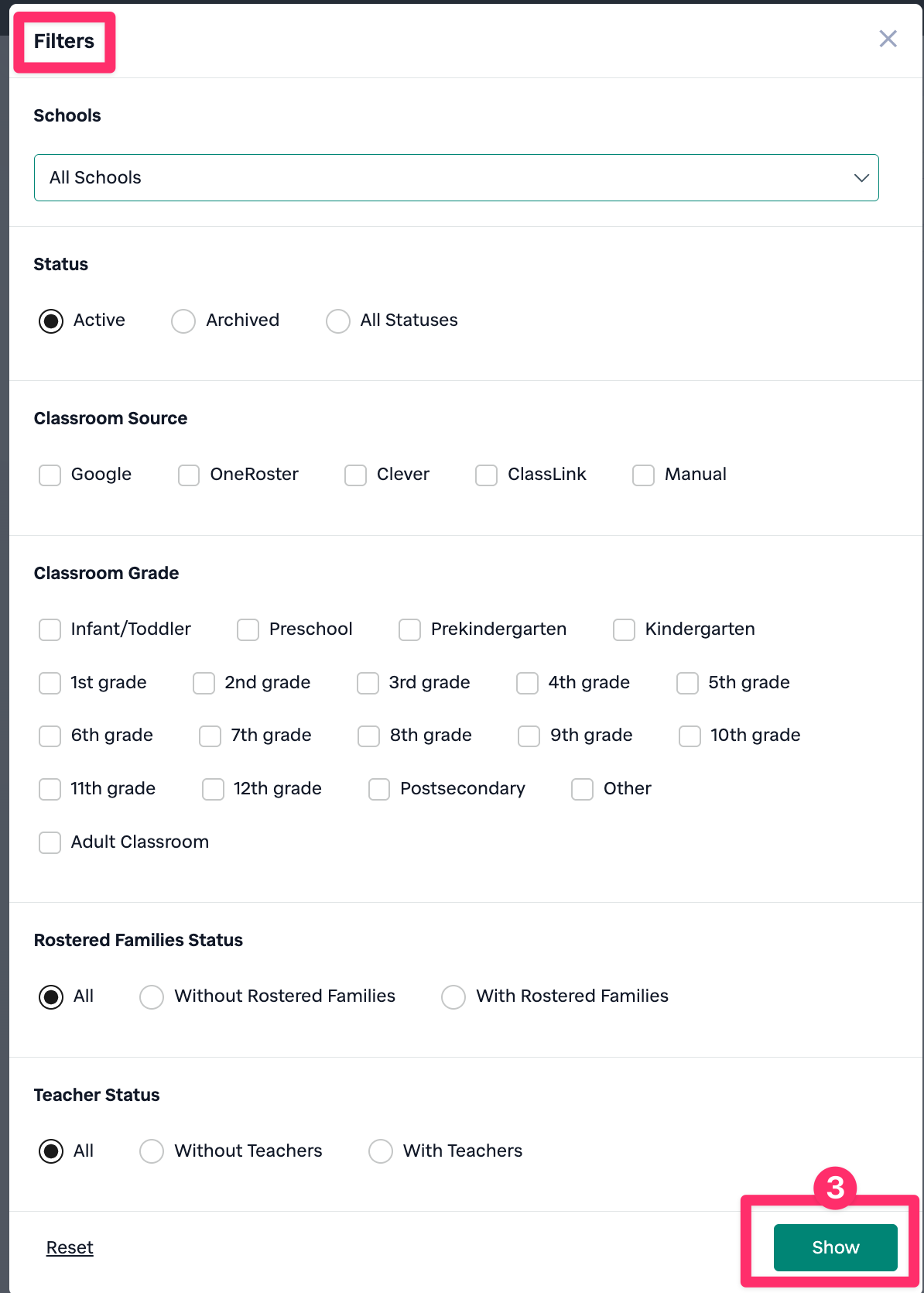Select With Rostered Families option
This screenshot has width=924, height=1293.
pos(453,996)
